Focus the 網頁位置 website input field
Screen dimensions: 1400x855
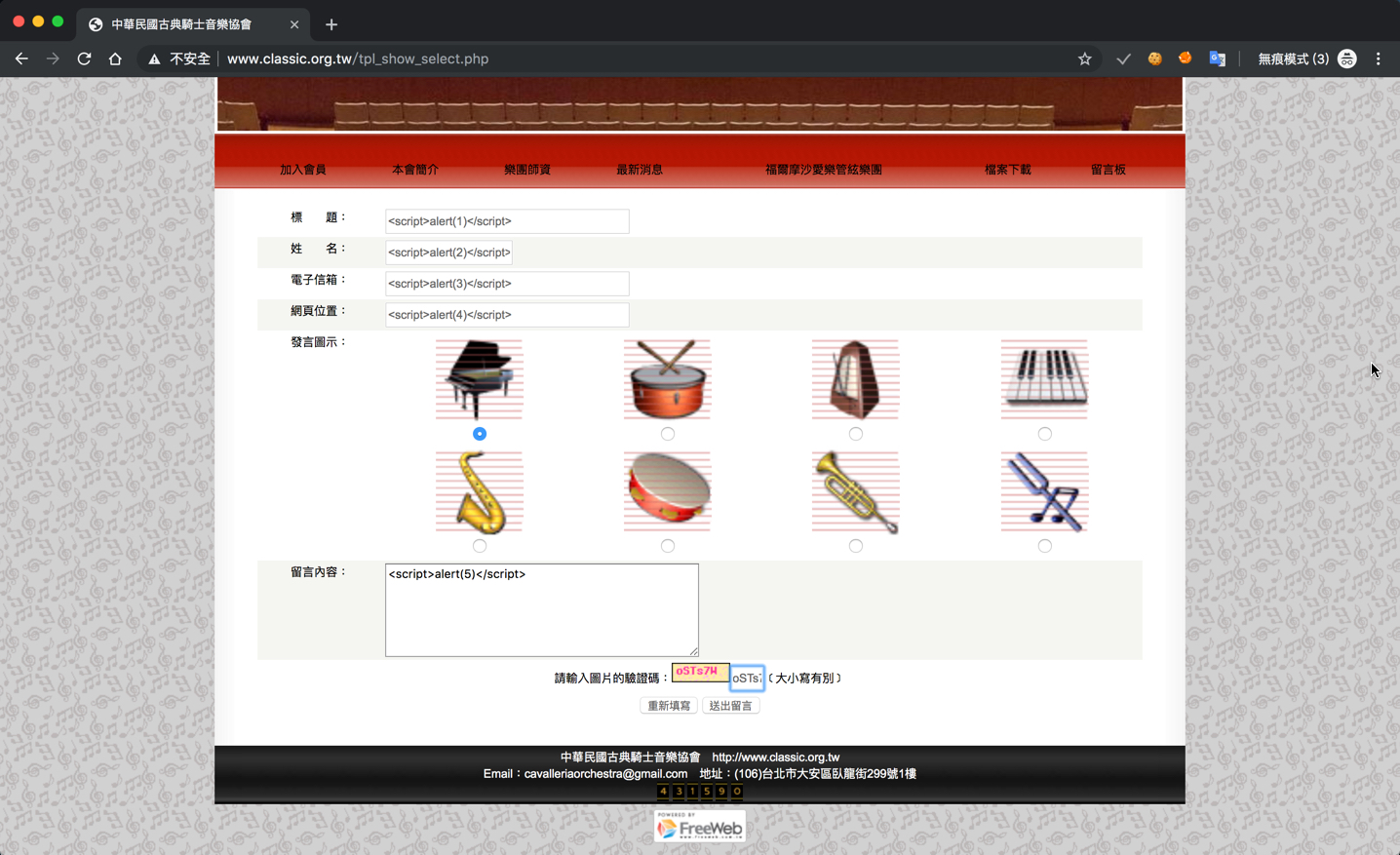coord(507,315)
